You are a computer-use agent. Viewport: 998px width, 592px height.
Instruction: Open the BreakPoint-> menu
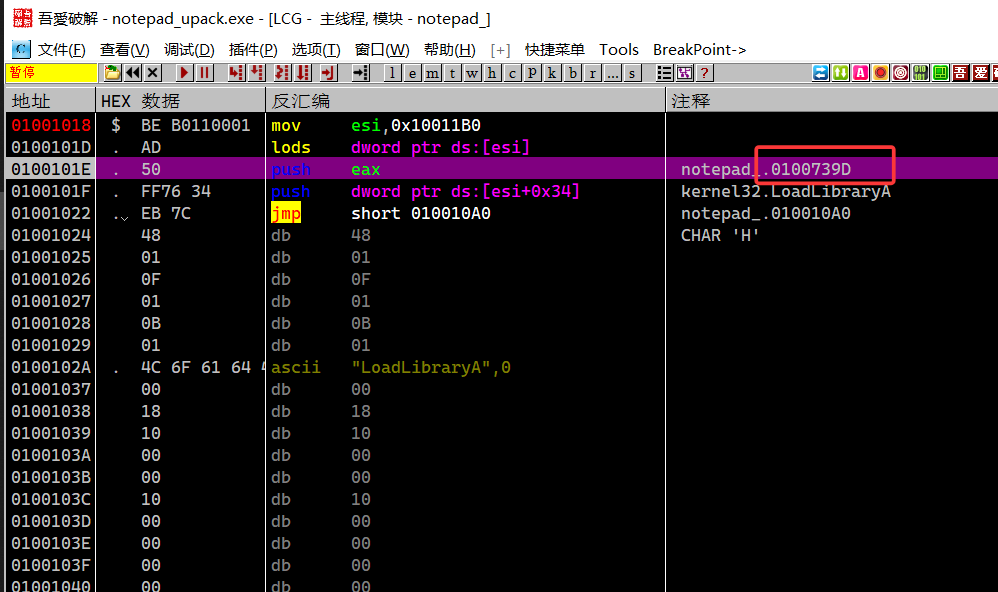[699, 49]
